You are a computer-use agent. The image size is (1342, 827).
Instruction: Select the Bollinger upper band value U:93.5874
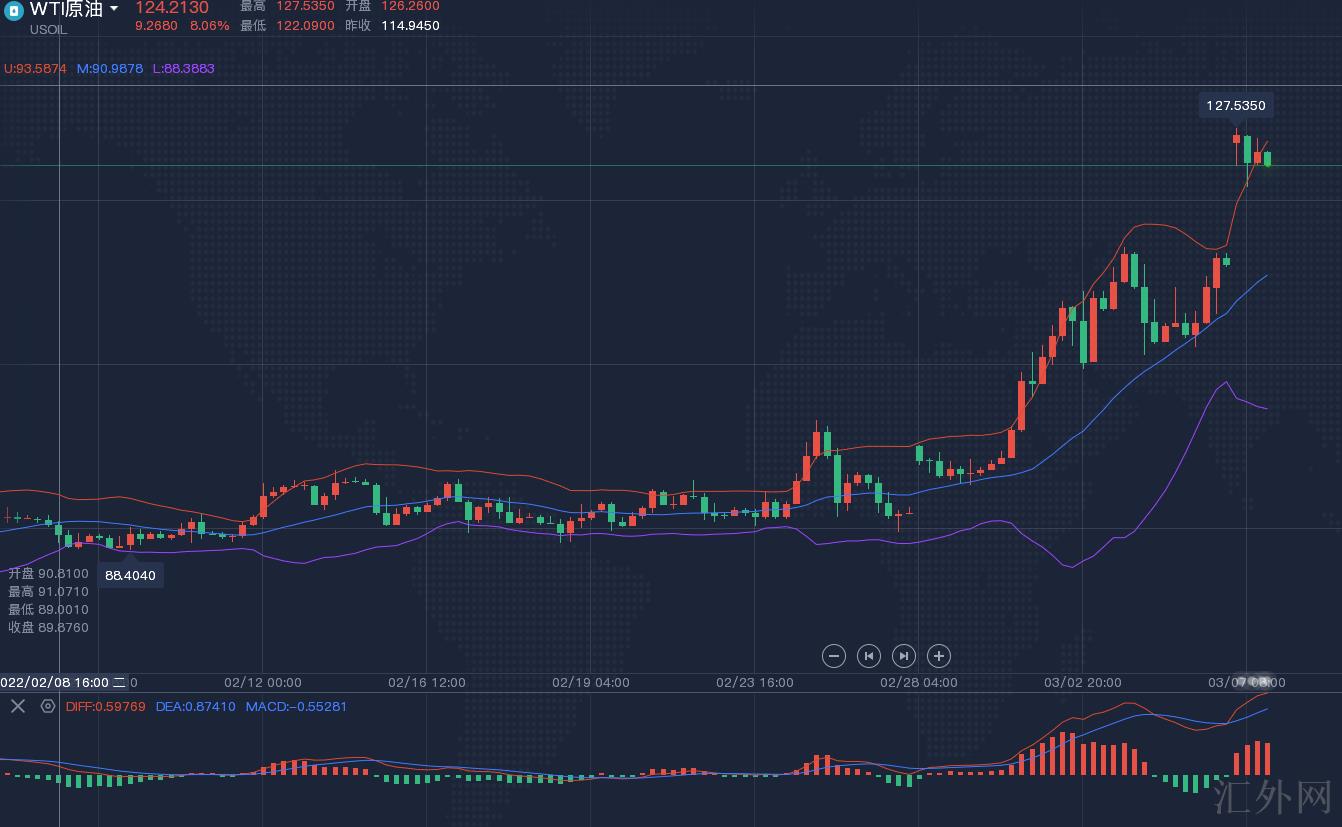click(x=35, y=68)
